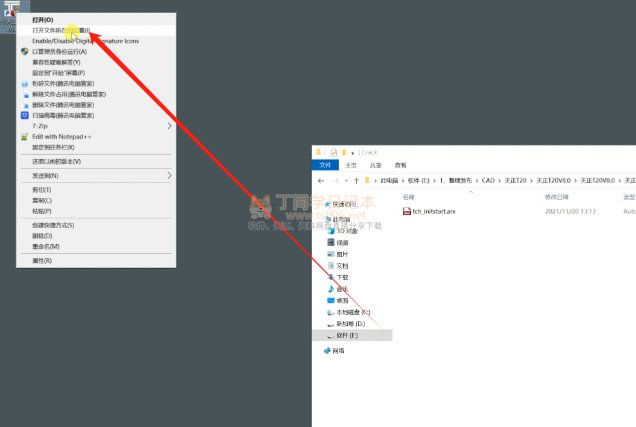636x427 pixels.
Task: Choose 固定到"开始"屏幕(P) in the context menu
Action: (96, 73)
